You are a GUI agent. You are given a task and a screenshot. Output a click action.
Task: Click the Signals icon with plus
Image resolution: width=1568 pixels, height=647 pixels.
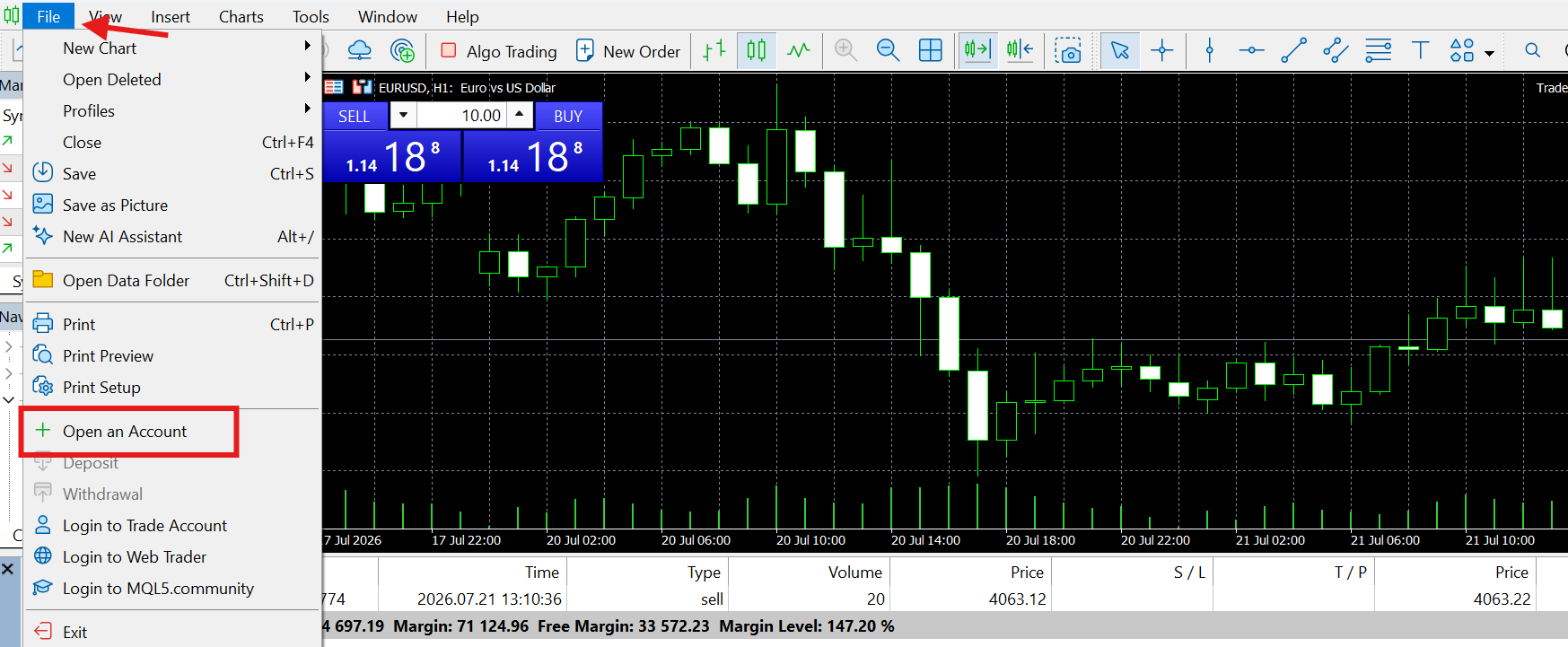[x=403, y=50]
